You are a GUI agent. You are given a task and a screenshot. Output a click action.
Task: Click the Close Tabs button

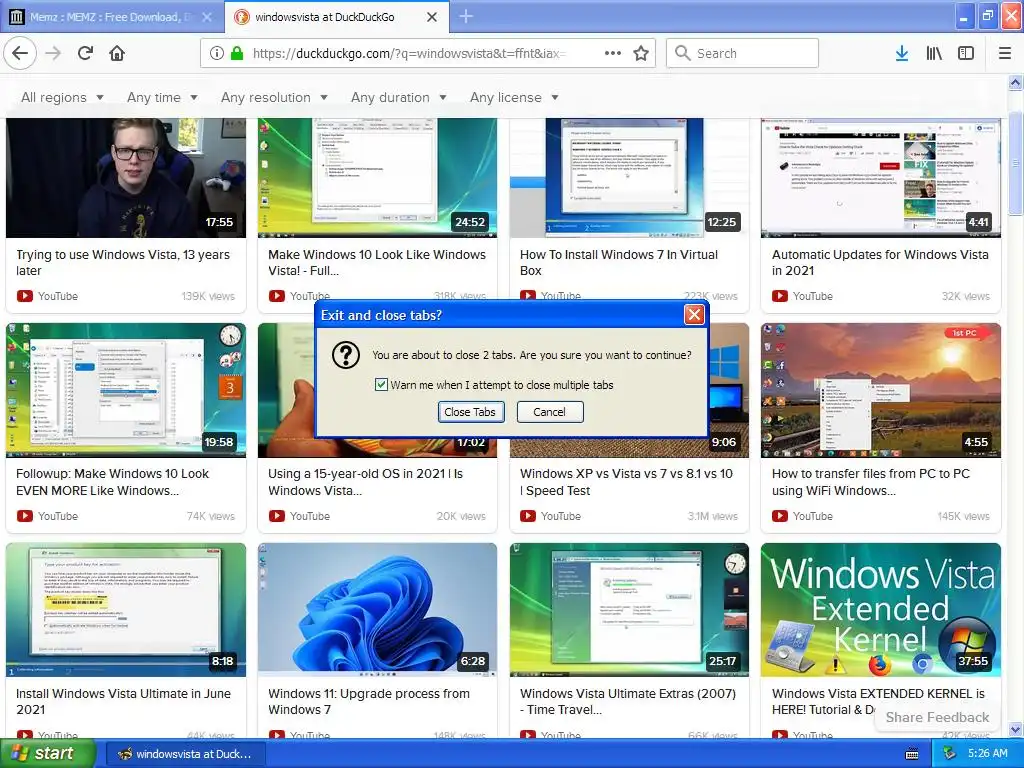[470, 412]
